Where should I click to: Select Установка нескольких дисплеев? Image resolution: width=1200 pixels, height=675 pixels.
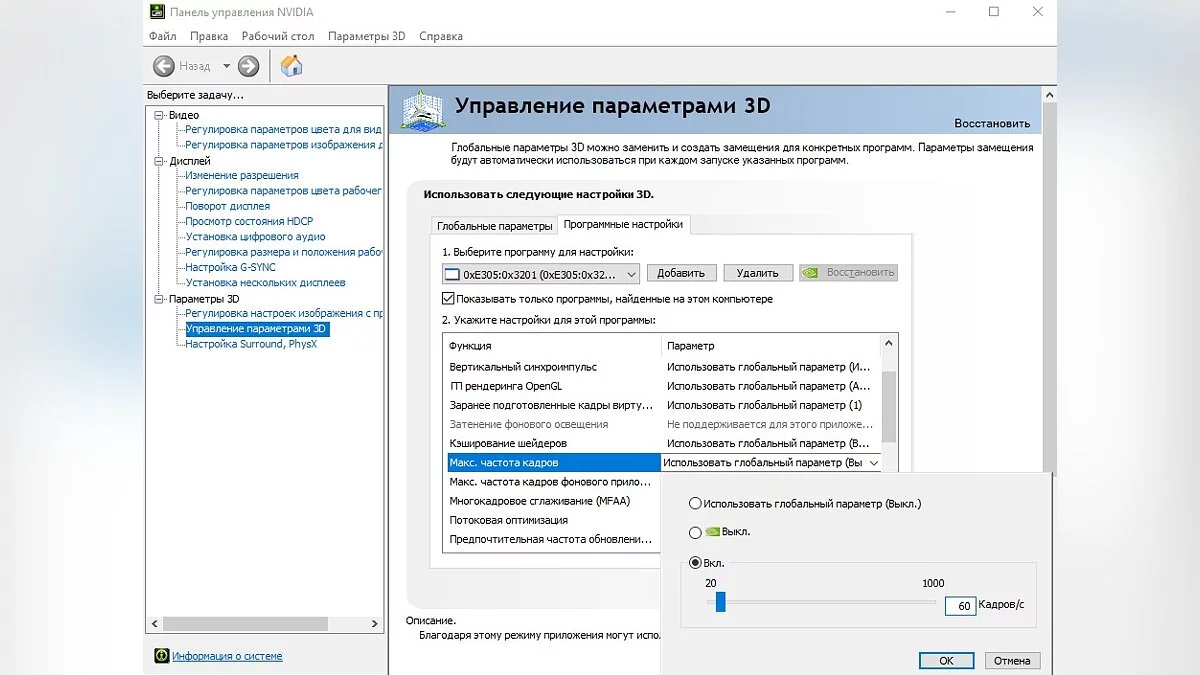[x=265, y=283]
